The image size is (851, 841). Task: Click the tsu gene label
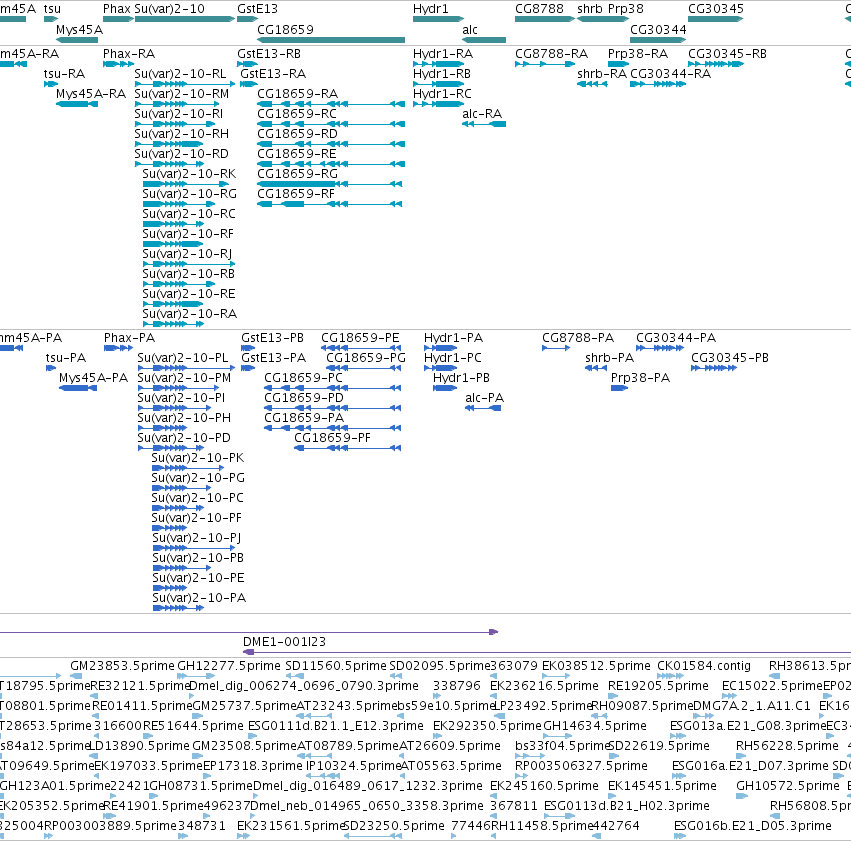(52, 9)
